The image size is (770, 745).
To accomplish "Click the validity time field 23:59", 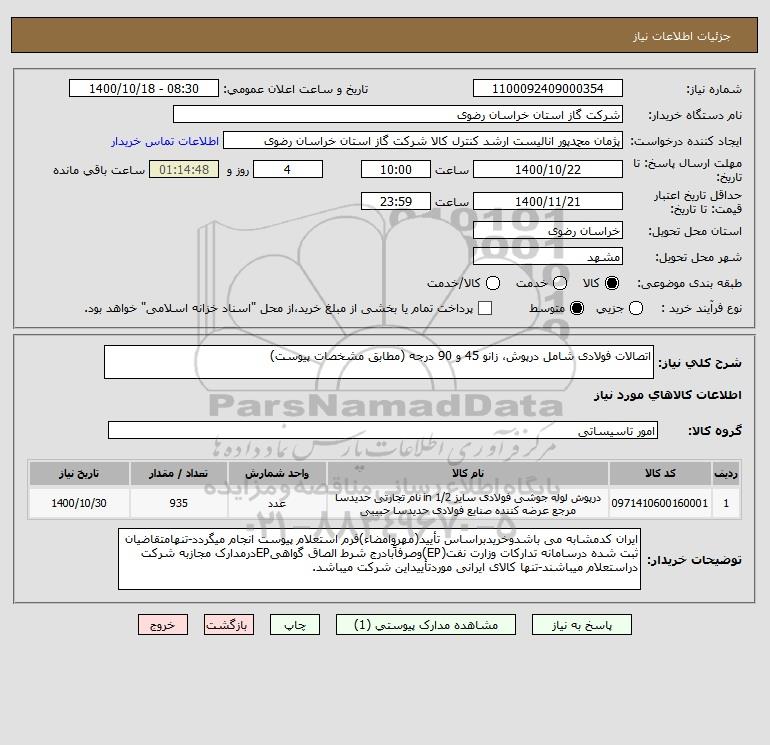I will (x=396, y=201).
